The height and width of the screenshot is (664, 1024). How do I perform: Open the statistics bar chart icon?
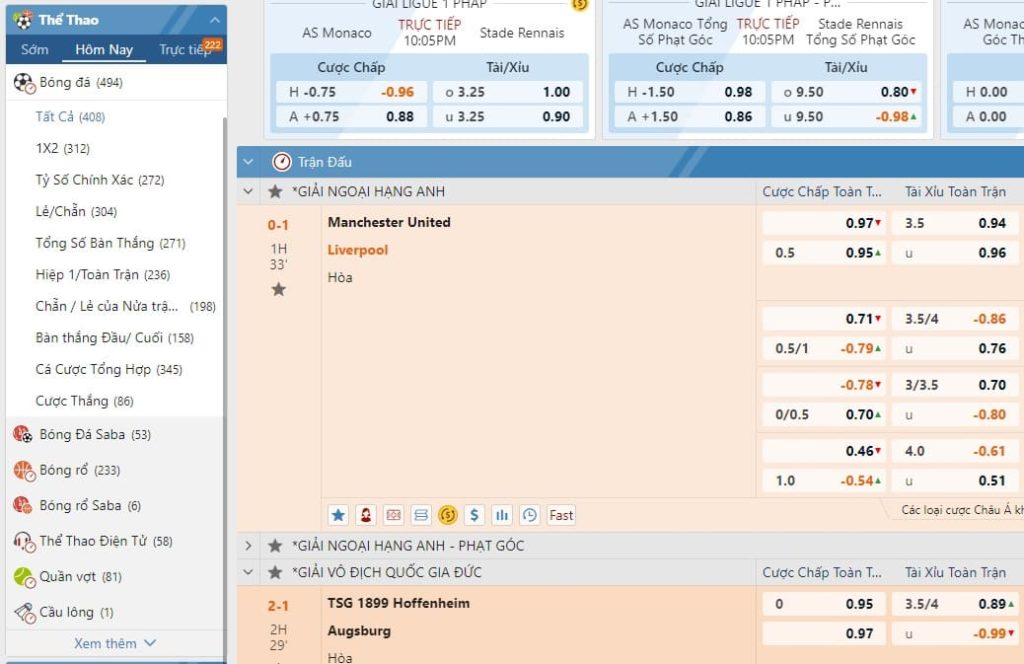click(502, 515)
